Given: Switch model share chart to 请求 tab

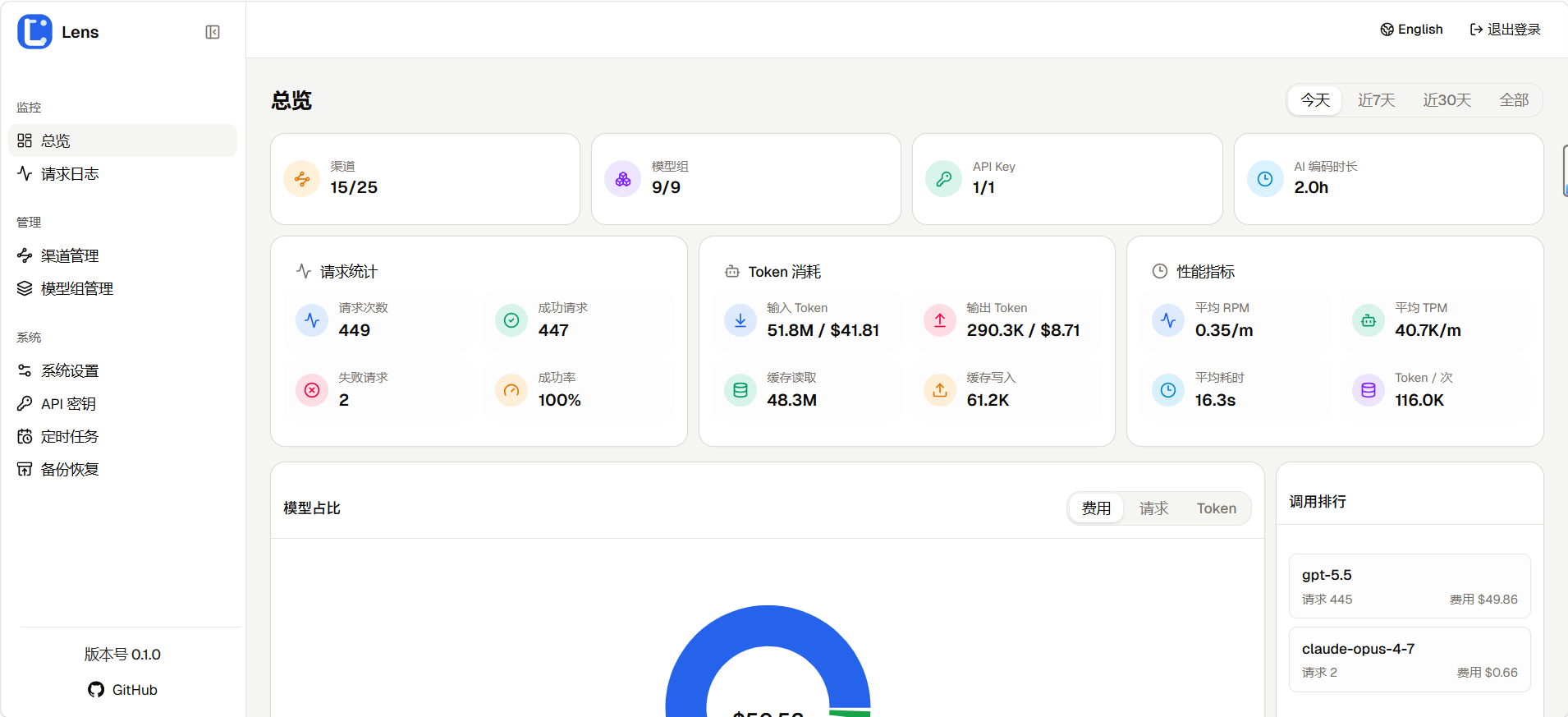Looking at the screenshot, I should pos(1153,508).
